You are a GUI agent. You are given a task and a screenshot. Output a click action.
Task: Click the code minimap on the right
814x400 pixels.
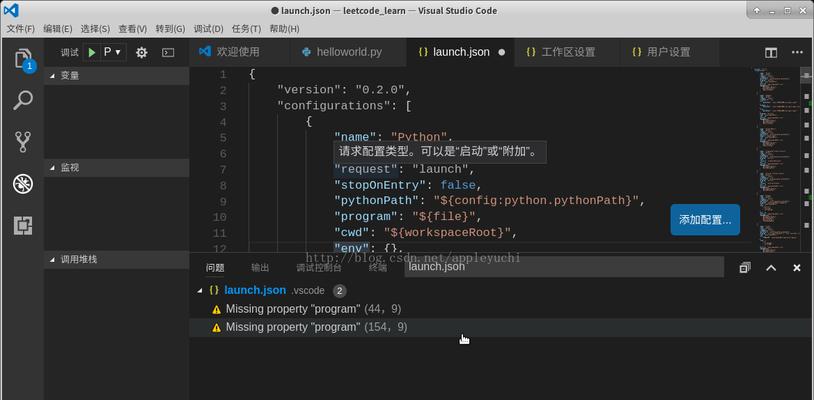[777, 160]
